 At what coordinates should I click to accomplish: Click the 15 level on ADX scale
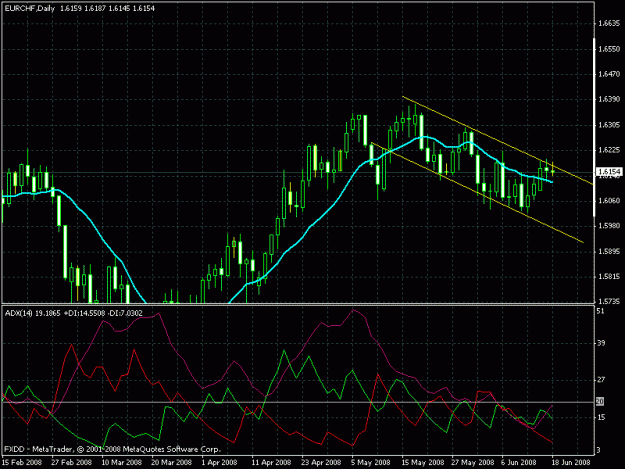600,417
